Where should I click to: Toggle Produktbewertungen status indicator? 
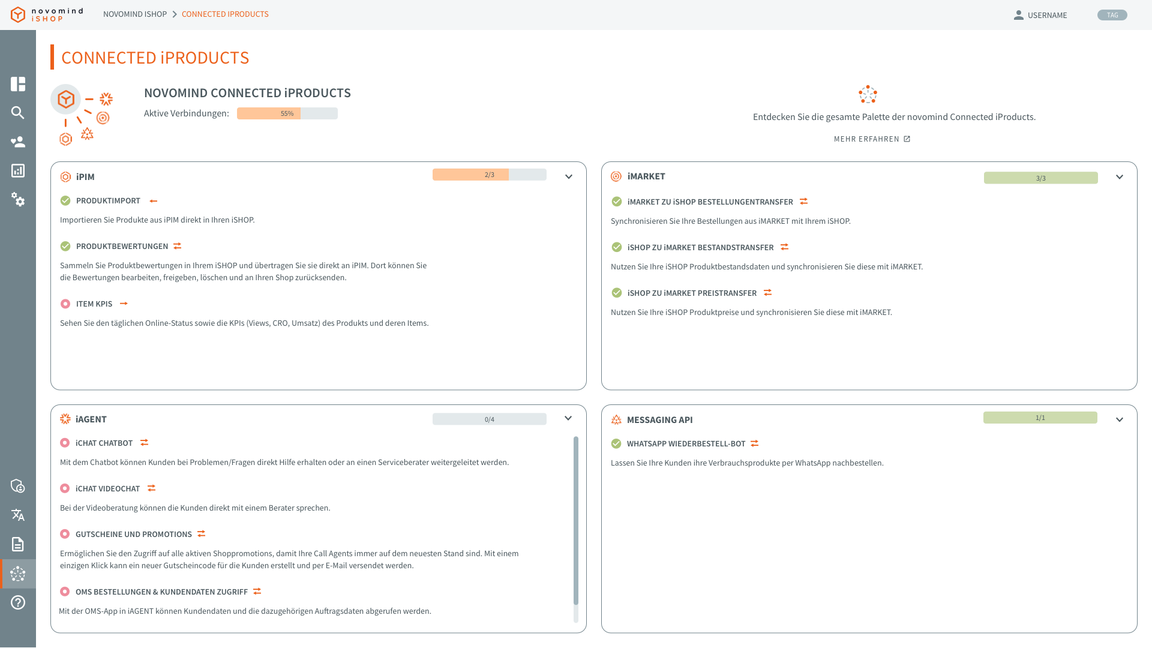pos(65,246)
